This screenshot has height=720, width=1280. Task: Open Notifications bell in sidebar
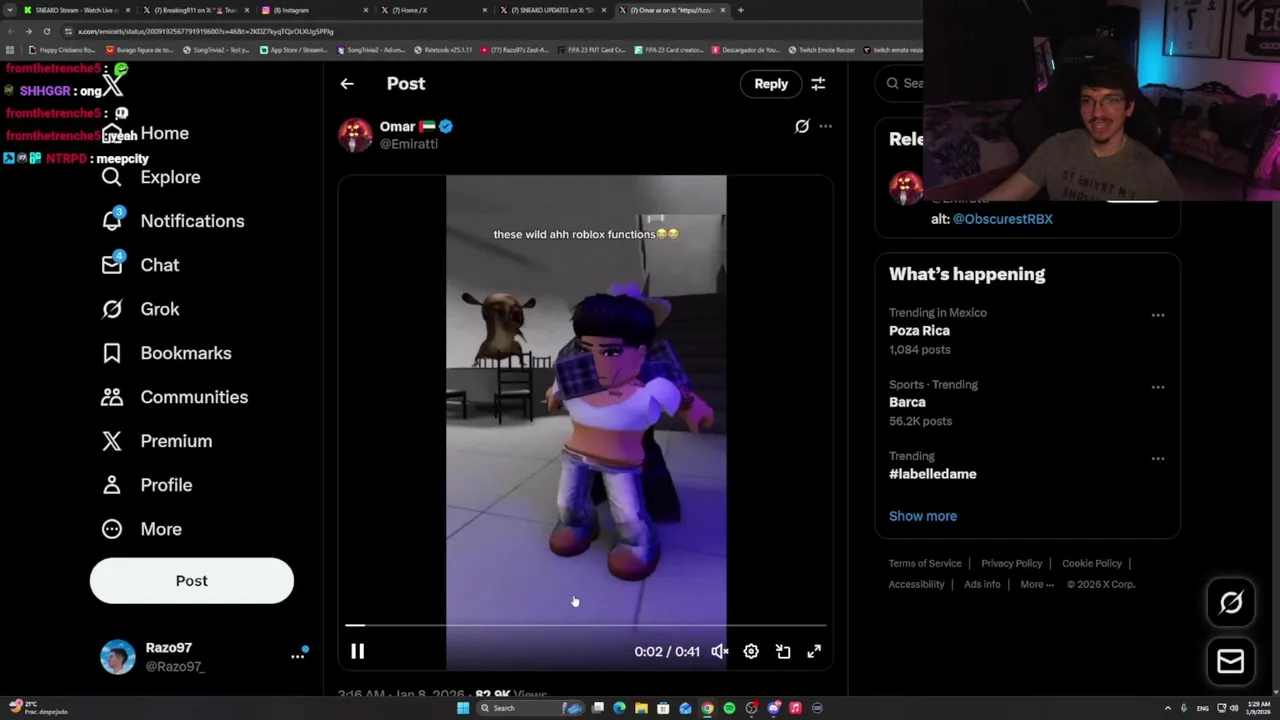click(x=172, y=221)
